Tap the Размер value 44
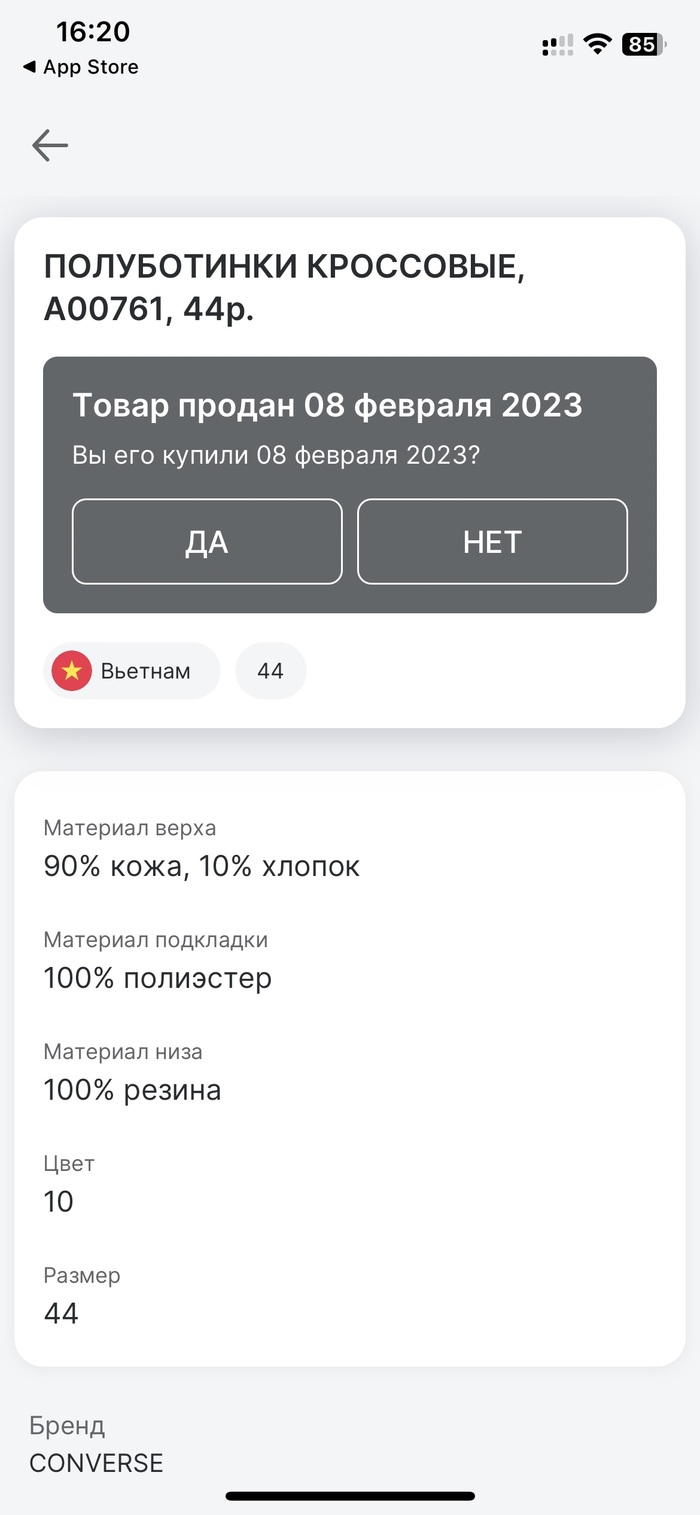The image size is (700, 1515). [61, 1313]
